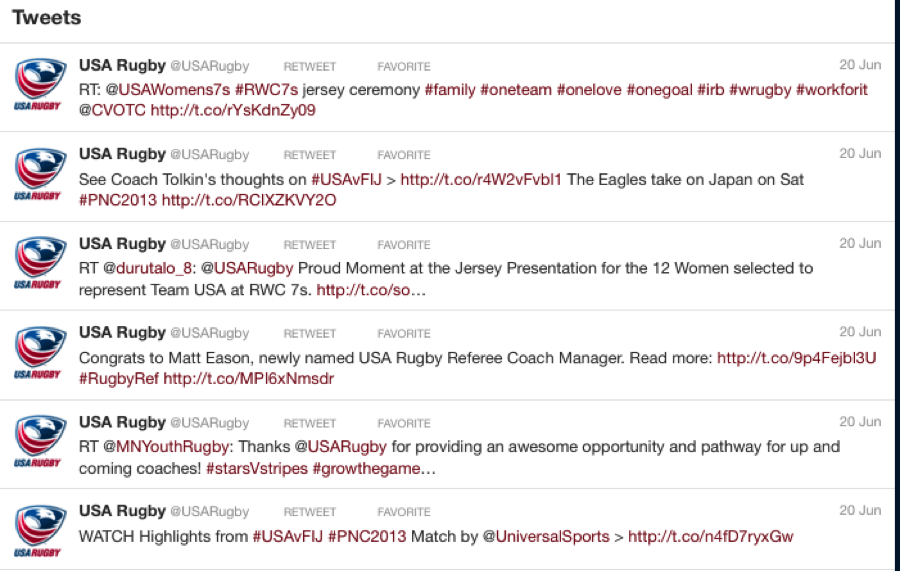The width and height of the screenshot is (900, 572).
Task: Select avatar next to Matt Eason tweet
Action: click(x=40, y=351)
